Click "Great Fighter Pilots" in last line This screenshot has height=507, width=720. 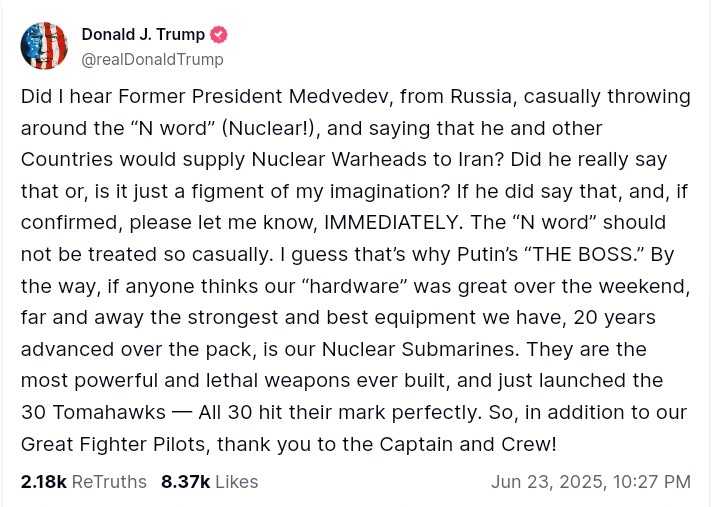[x=113, y=445]
